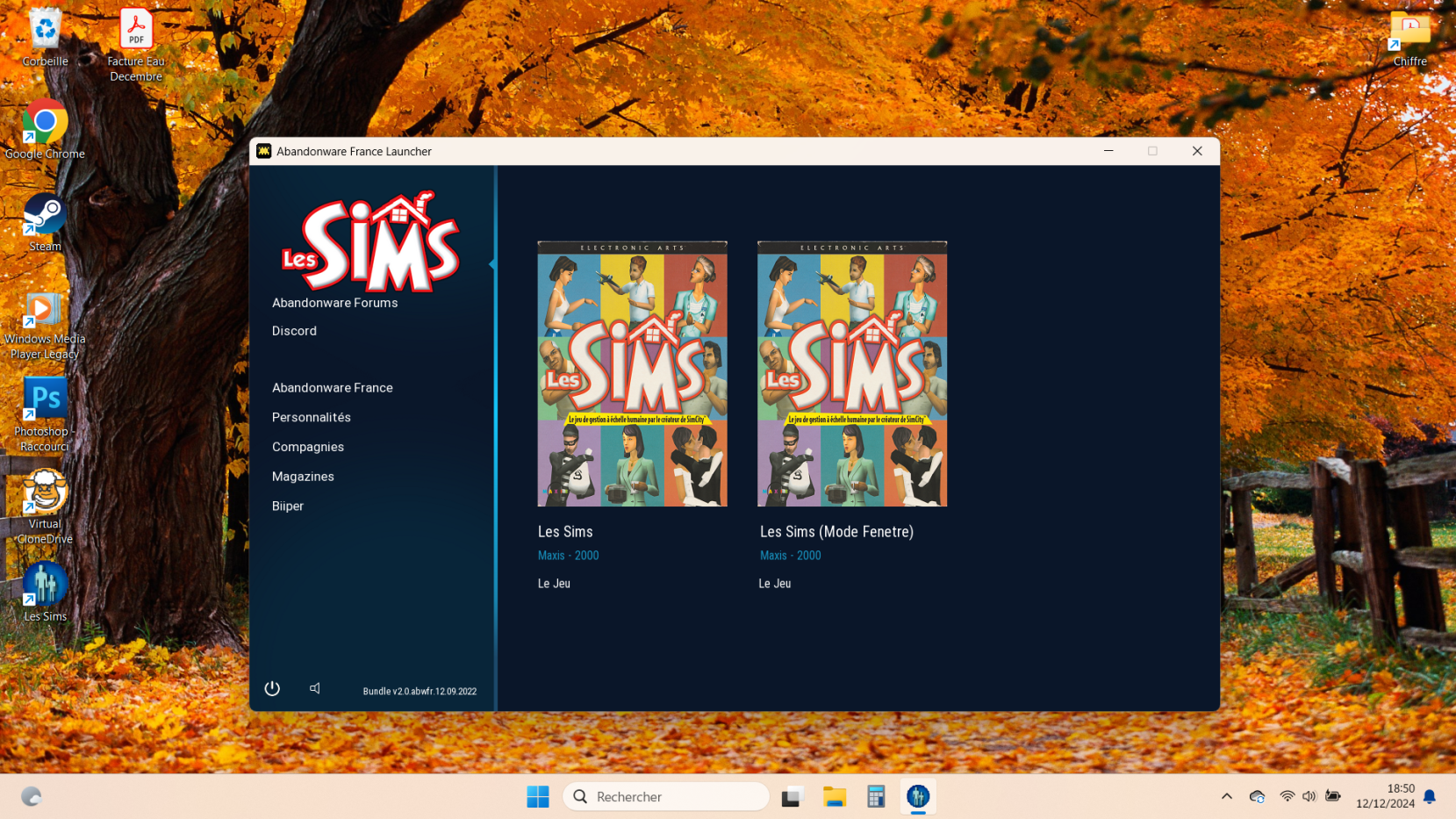Image resolution: width=1456 pixels, height=819 pixels.
Task: Open Les Sims desktop shortcut
Action: tap(45, 593)
